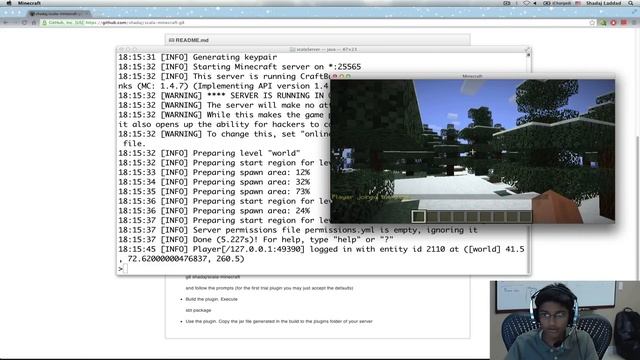Select first hotbar slot in Minecraft

pyautogui.click(x=418, y=216)
